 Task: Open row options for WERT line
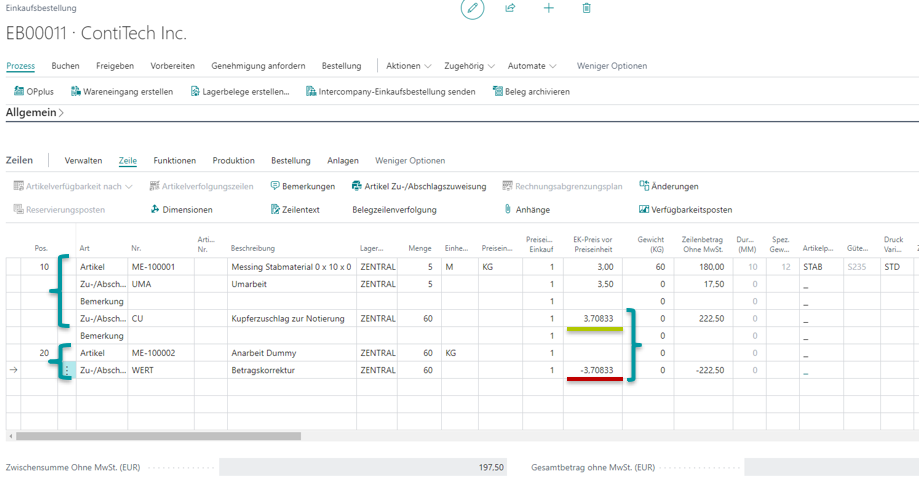68,370
